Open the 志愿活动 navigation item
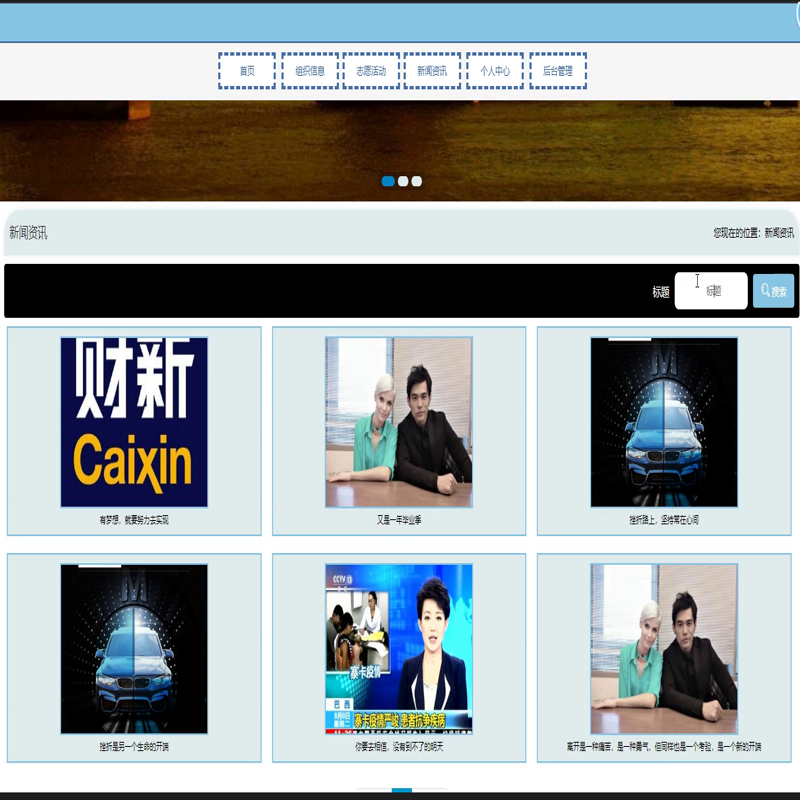The width and height of the screenshot is (800, 800). [371, 71]
